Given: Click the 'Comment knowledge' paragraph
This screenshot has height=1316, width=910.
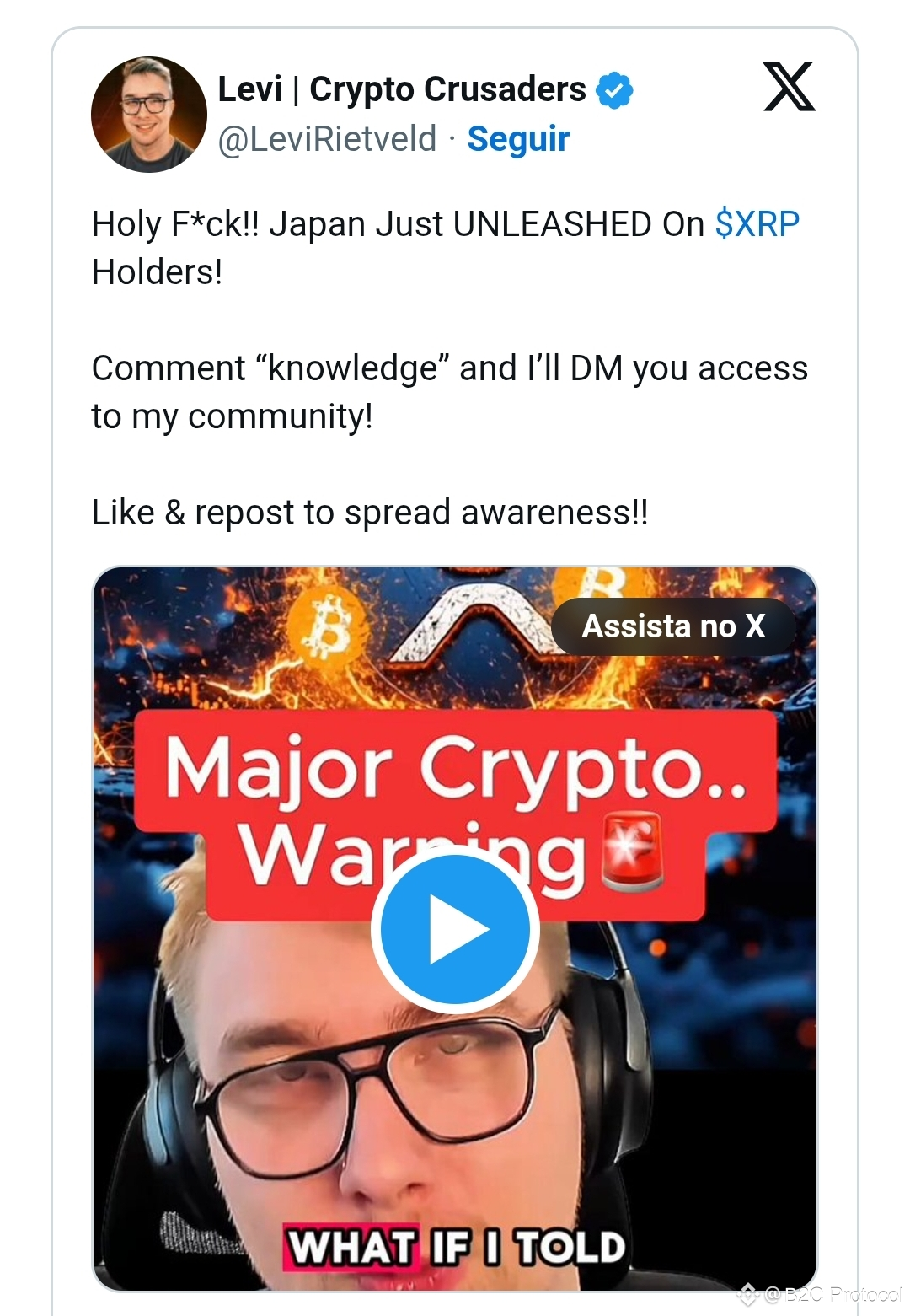Looking at the screenshot, I should pos(450,392).
